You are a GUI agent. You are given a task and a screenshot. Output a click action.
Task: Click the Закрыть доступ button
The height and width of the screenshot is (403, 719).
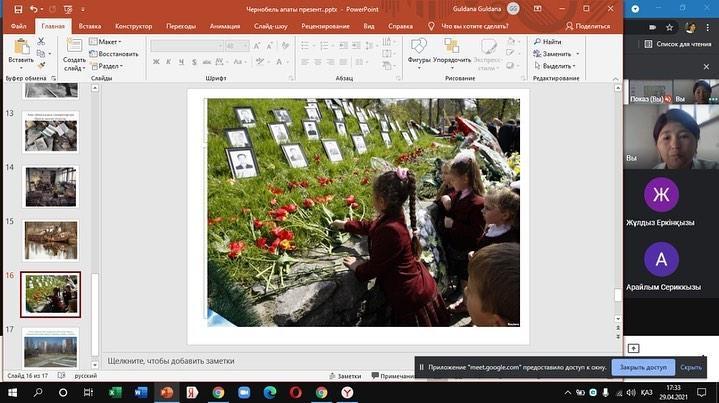point(641,367)
